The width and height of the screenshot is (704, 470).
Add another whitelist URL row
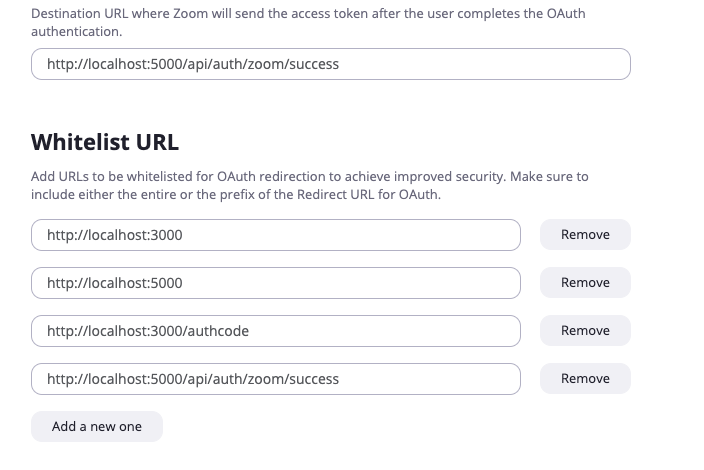[97, 427]
